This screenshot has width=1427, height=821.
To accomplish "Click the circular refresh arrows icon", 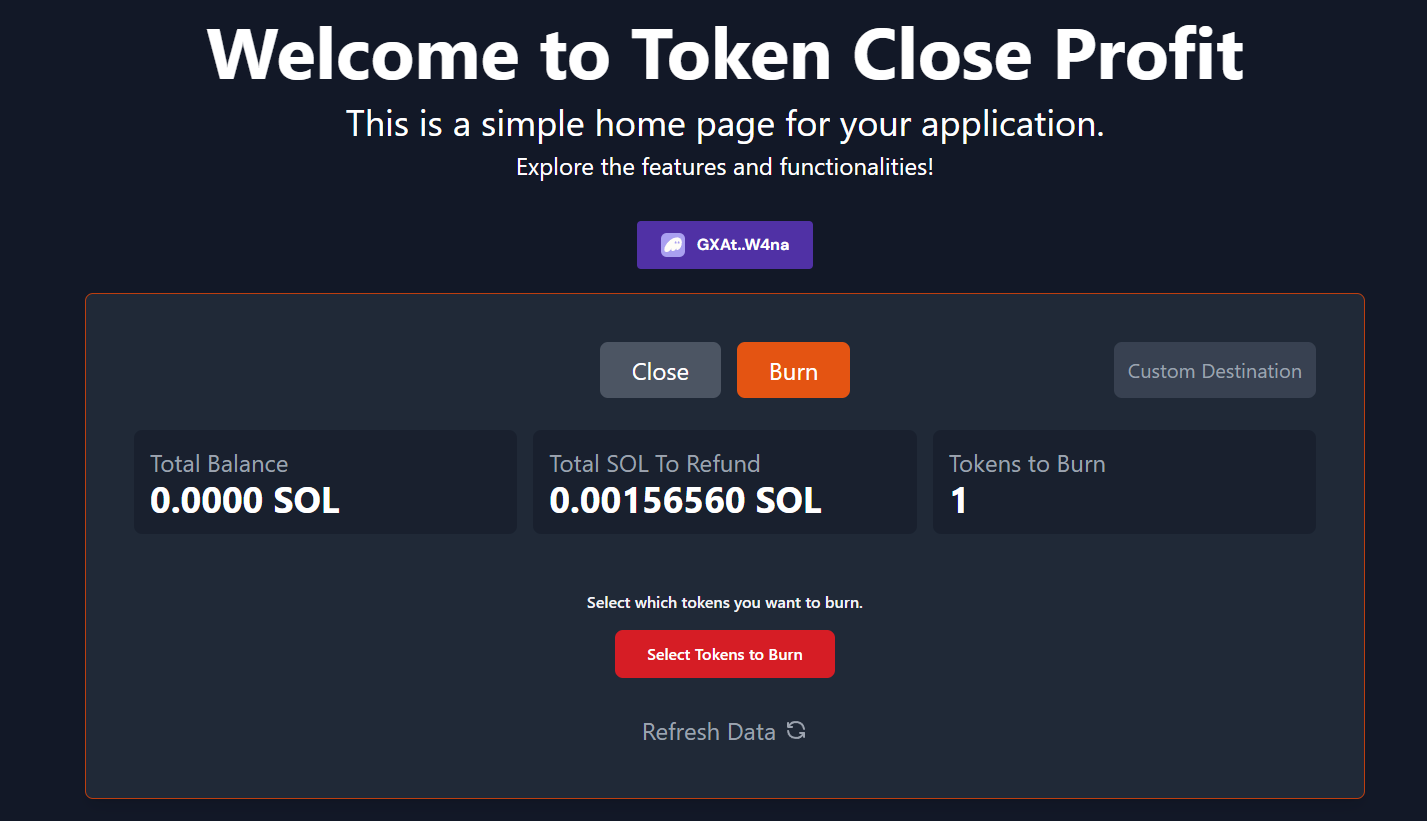I will [x=796, y=731].
